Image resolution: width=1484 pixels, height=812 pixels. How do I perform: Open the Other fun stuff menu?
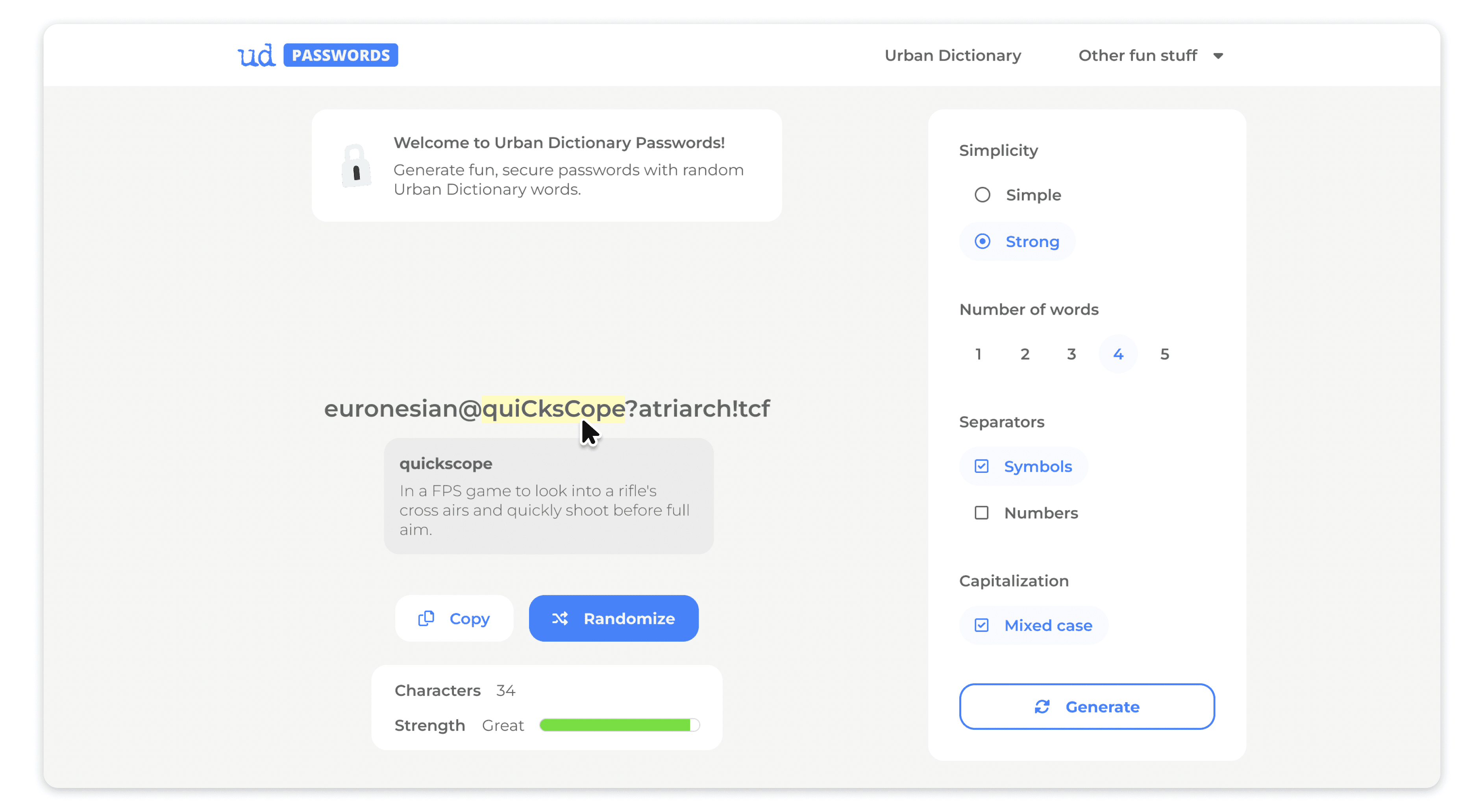(x=1137, y=55)
